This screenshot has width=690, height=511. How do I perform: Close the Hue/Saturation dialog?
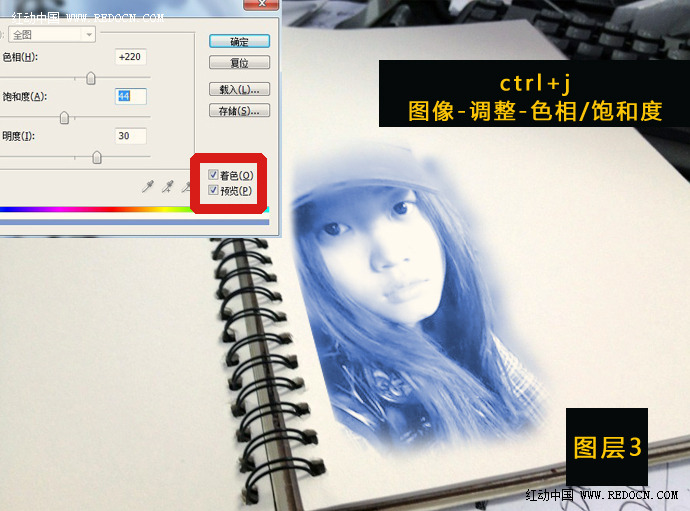[x=262, y=4]
